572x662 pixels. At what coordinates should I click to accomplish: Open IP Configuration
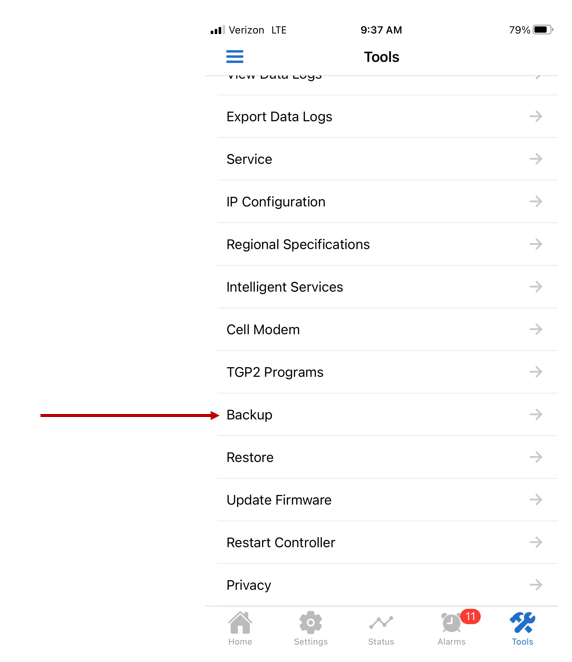[x=388, y=202]
